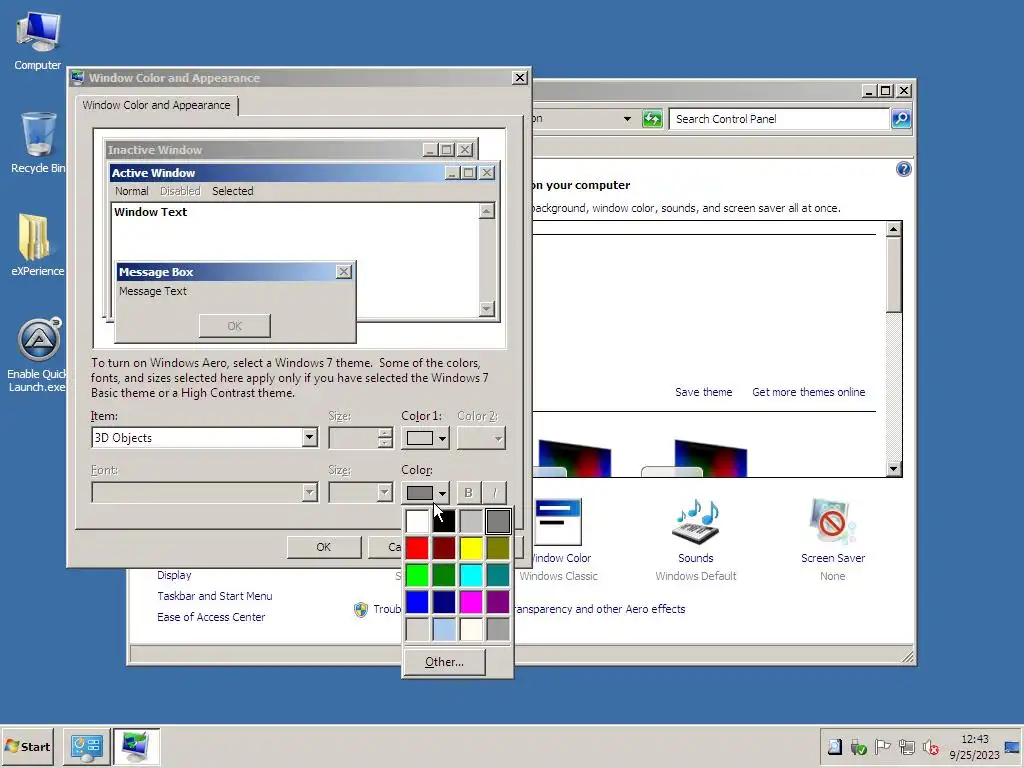Open the Color 1 dropdown arrow
Viewport: 1024px width, 768px height.
click(x=442, y=438)
